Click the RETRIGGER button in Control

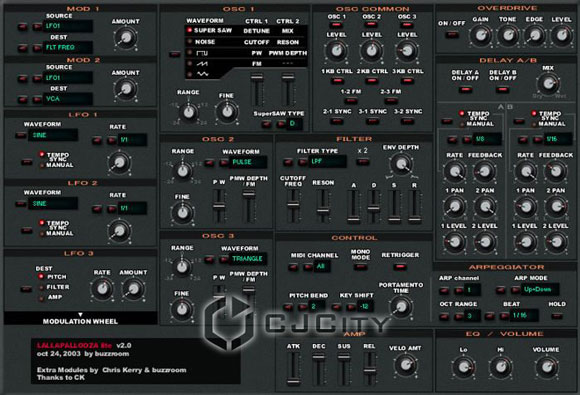tap(399, 266)
